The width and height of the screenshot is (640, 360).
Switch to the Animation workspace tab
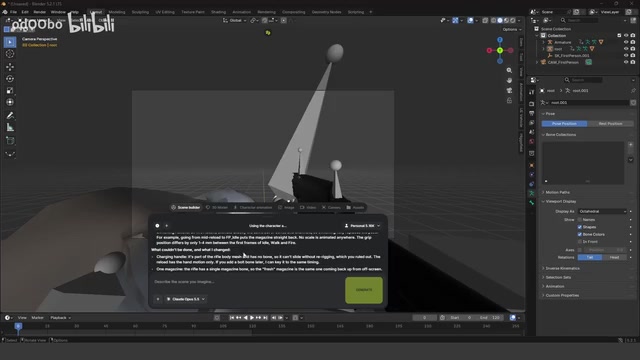242,12
